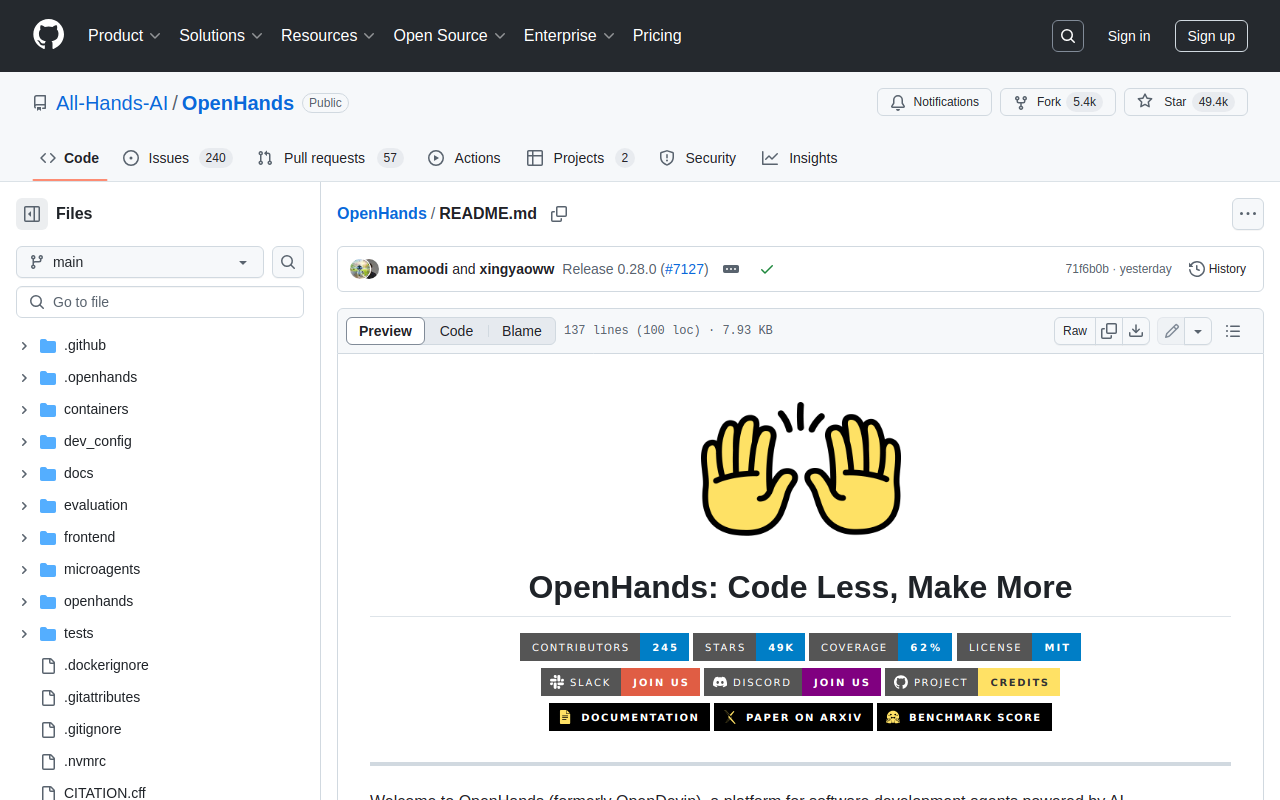
Task: Open the Slack Join Us badge
Action: [x=620, y=682]
